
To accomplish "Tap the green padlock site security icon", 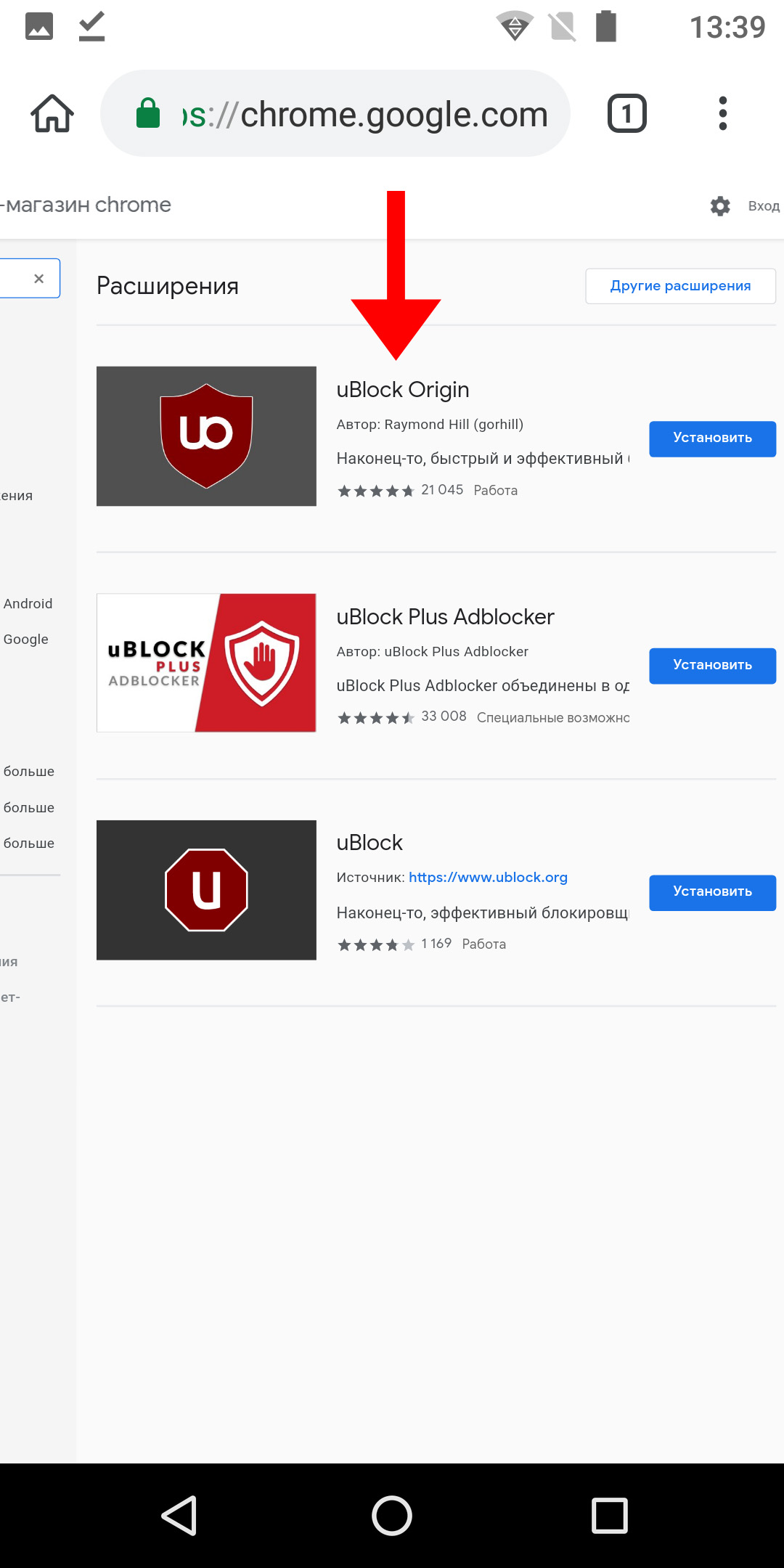I will click(148, 113).
